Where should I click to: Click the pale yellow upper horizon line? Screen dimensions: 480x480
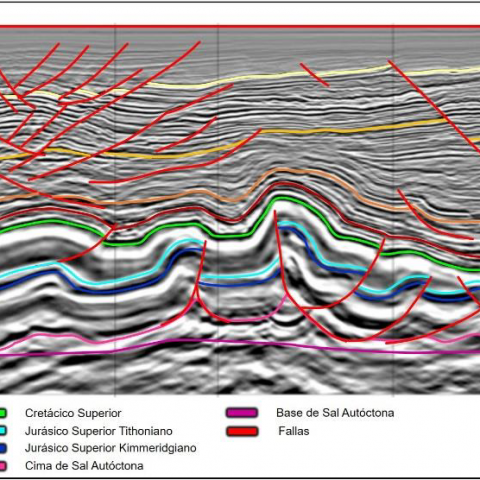[267, 77]
